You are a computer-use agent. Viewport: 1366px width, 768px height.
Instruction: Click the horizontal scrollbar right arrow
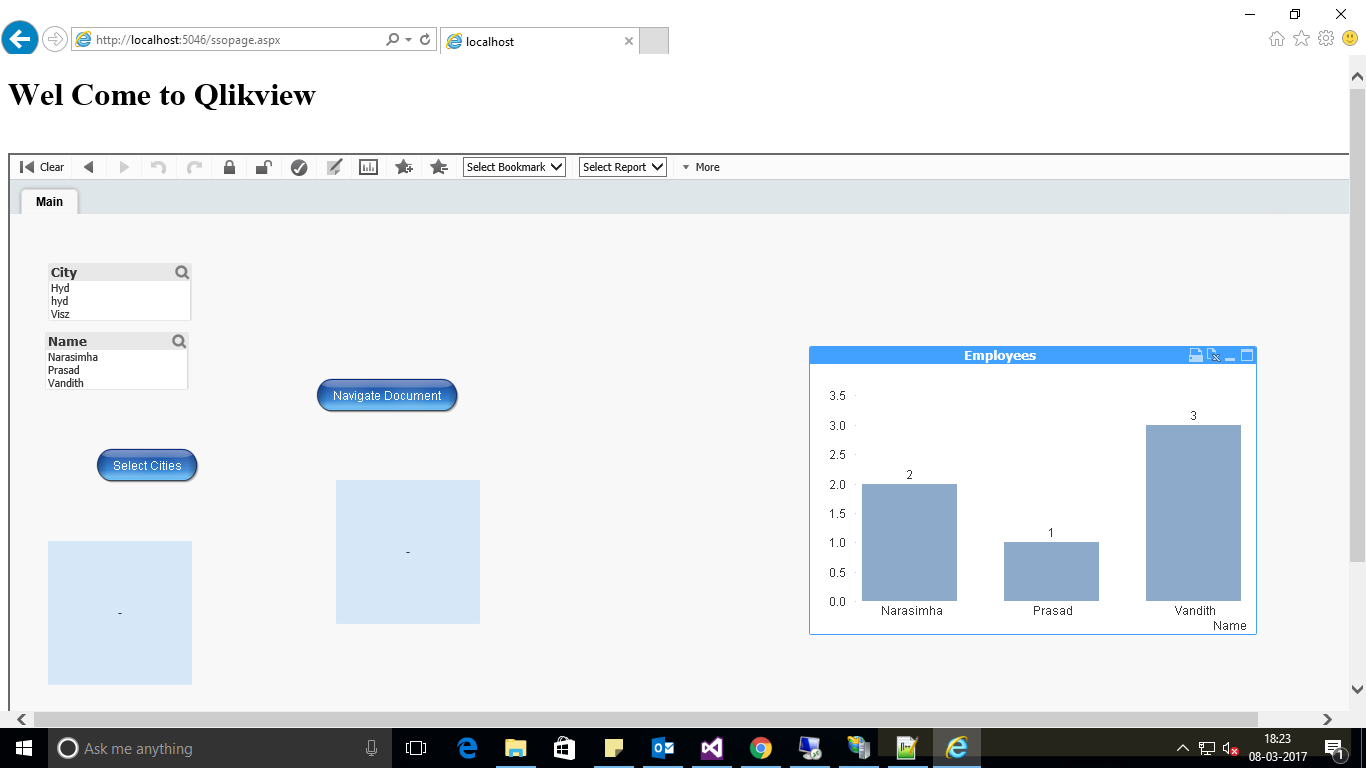1327,719
